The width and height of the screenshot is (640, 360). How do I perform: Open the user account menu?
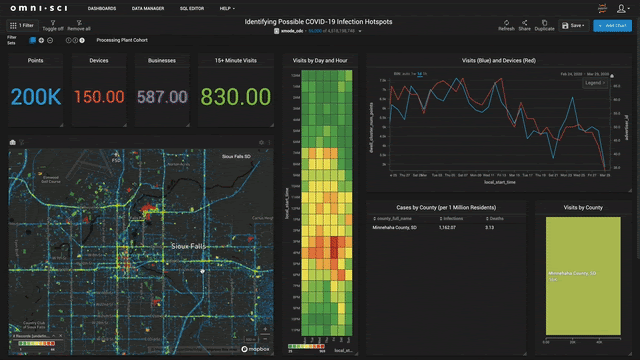point(622,8)
